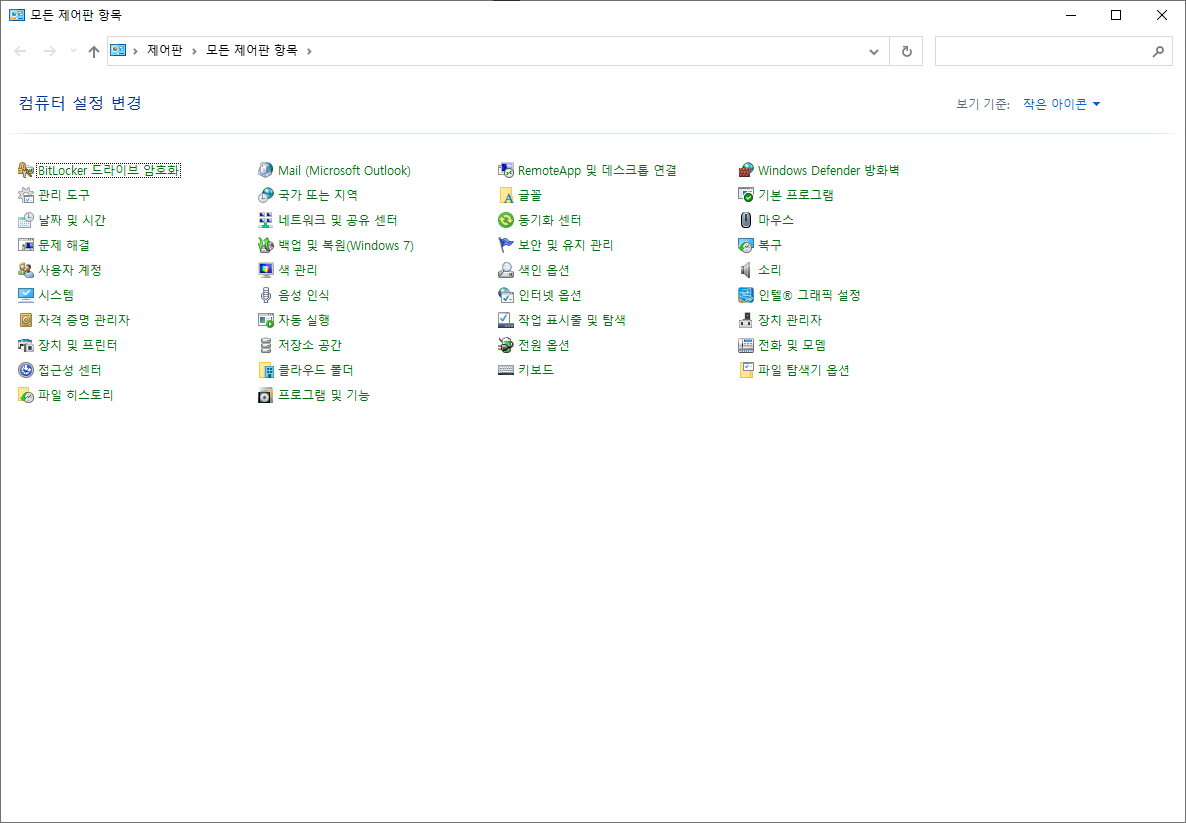Image resolution: width=1186 pixels, height=823 pixels.
Task: Open 전원 옵션 link
Action: 544,345
